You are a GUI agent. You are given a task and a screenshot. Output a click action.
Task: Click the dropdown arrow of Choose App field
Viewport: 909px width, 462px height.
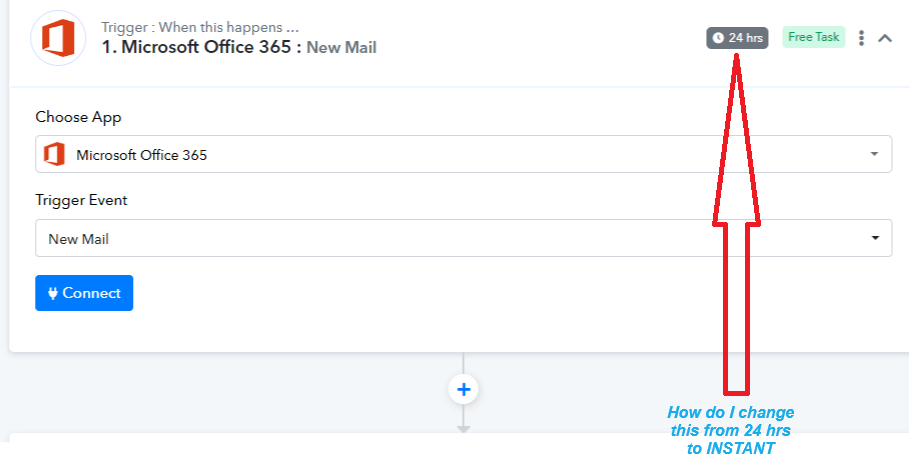[874, 154]
